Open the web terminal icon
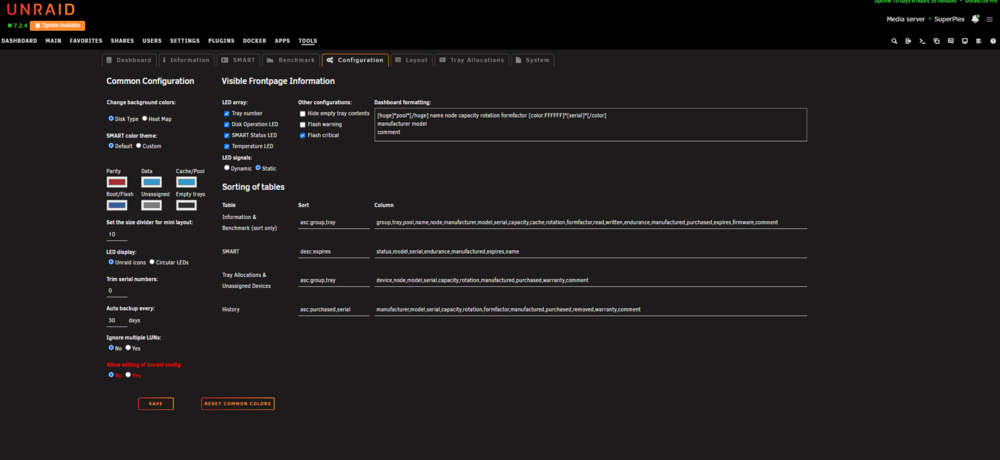This screenshot has width=1000, height=460. (x=922, y=41)
